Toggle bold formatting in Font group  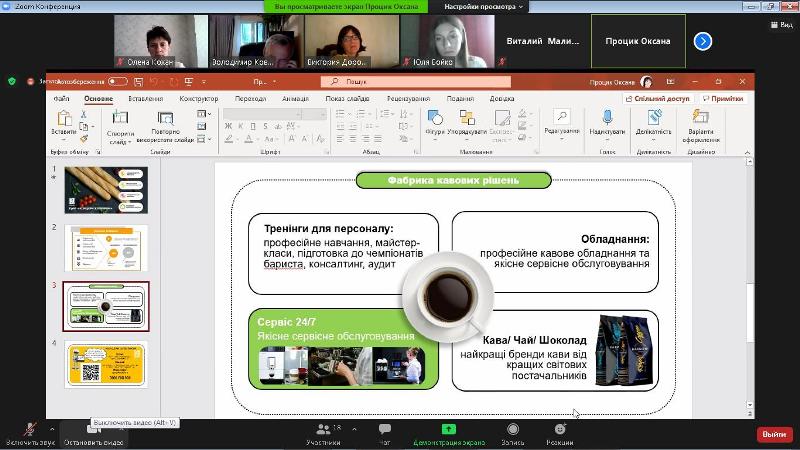pos(228,126)
